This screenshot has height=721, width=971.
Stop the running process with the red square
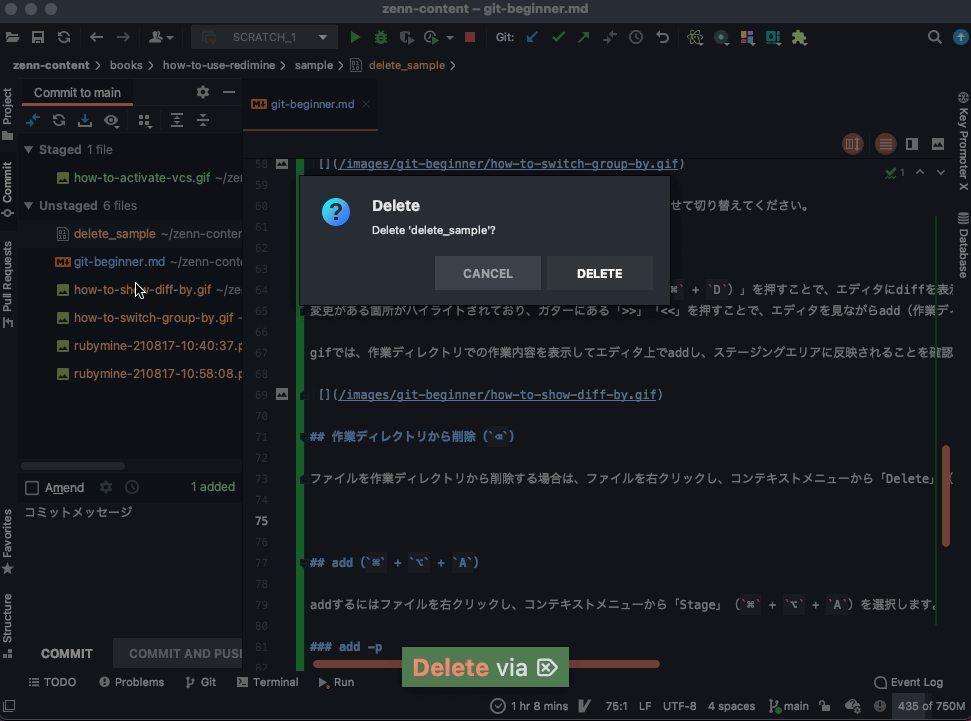[469, 37]
